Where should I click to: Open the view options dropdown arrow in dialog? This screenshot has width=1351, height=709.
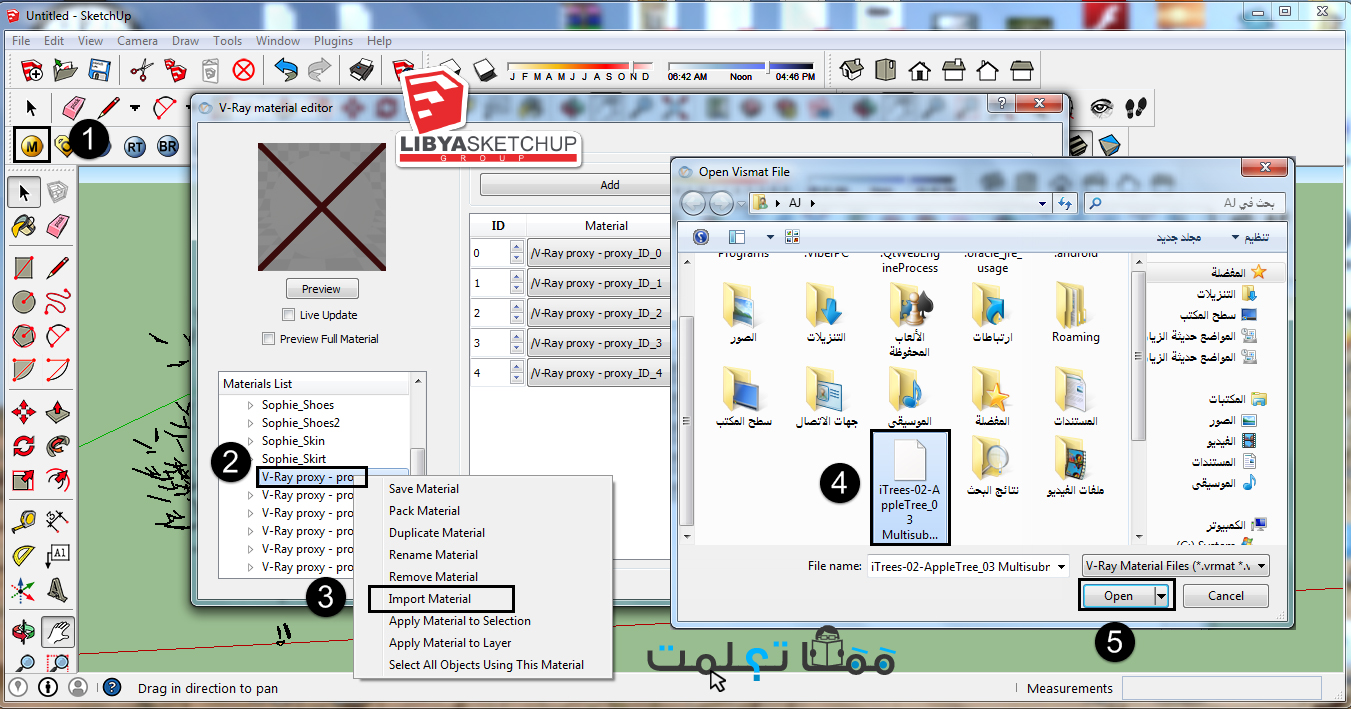(769, 237)
